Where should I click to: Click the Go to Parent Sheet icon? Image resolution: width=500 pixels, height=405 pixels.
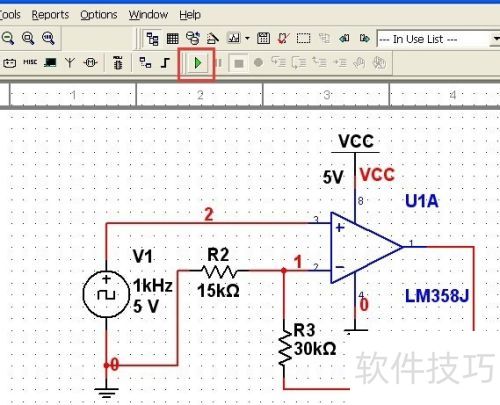324,38
